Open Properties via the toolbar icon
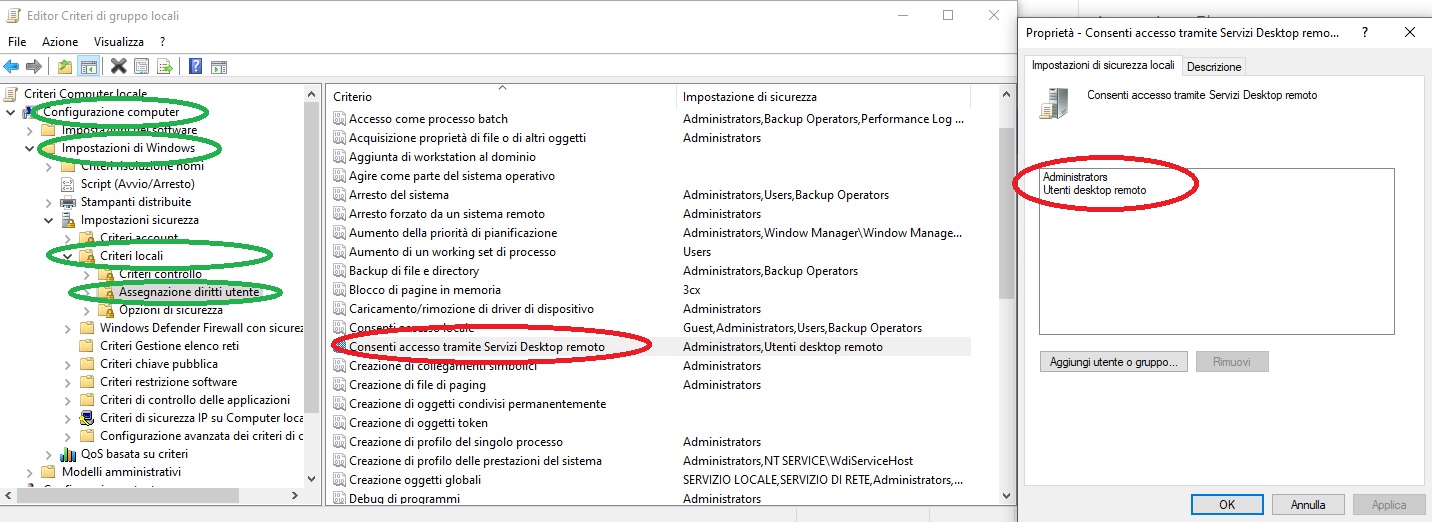1432x522 pixels. [142, 67]
